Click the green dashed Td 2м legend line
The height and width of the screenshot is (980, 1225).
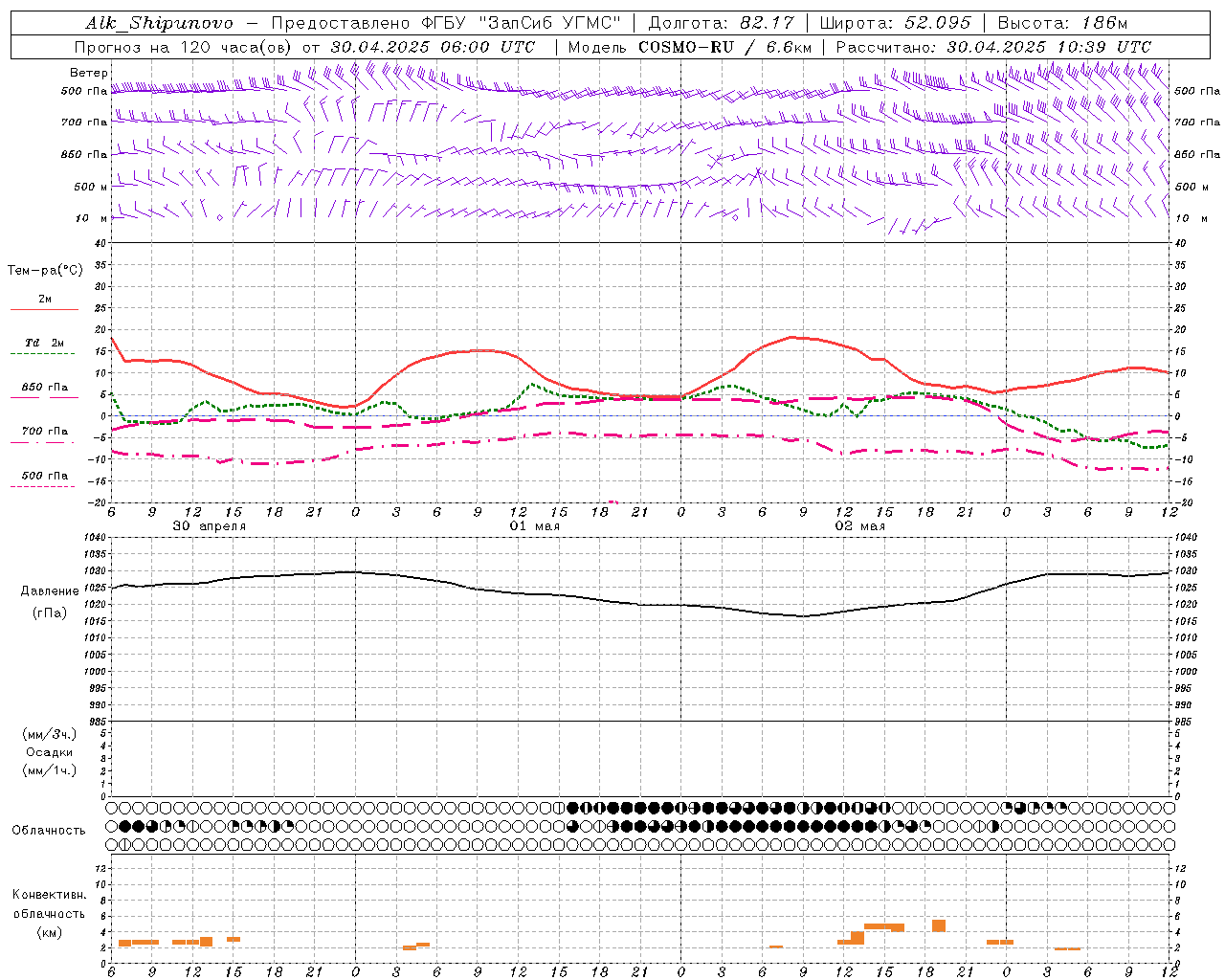point(42,354)
